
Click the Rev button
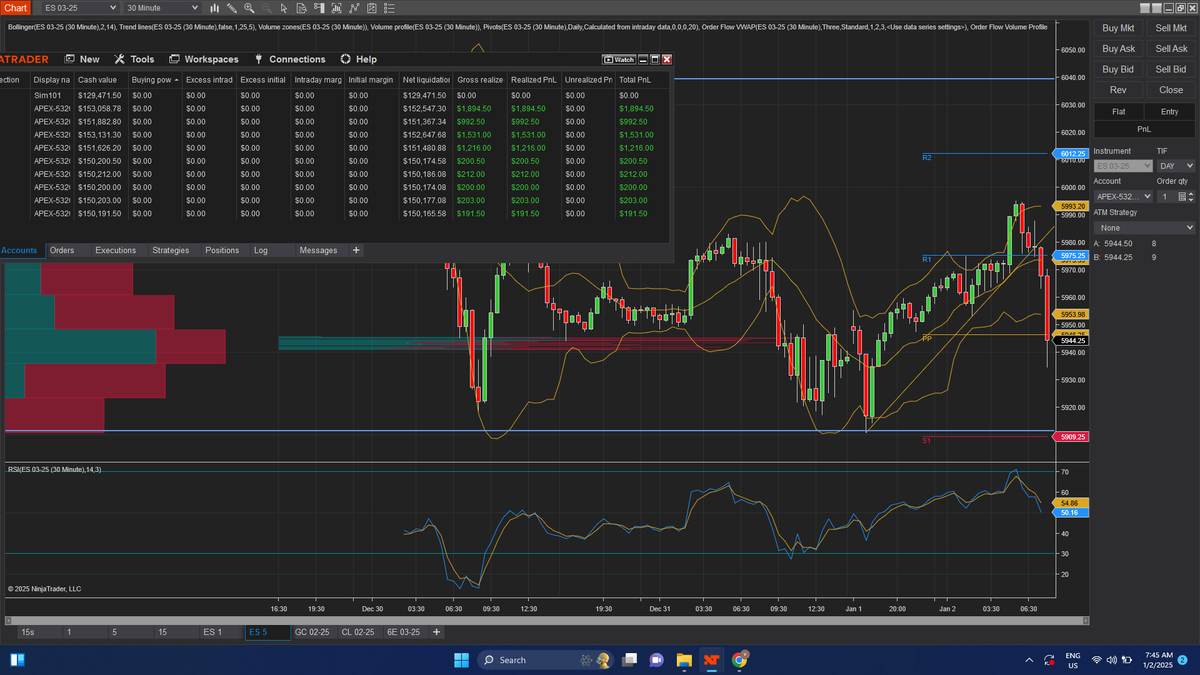tap(1118, 90)
